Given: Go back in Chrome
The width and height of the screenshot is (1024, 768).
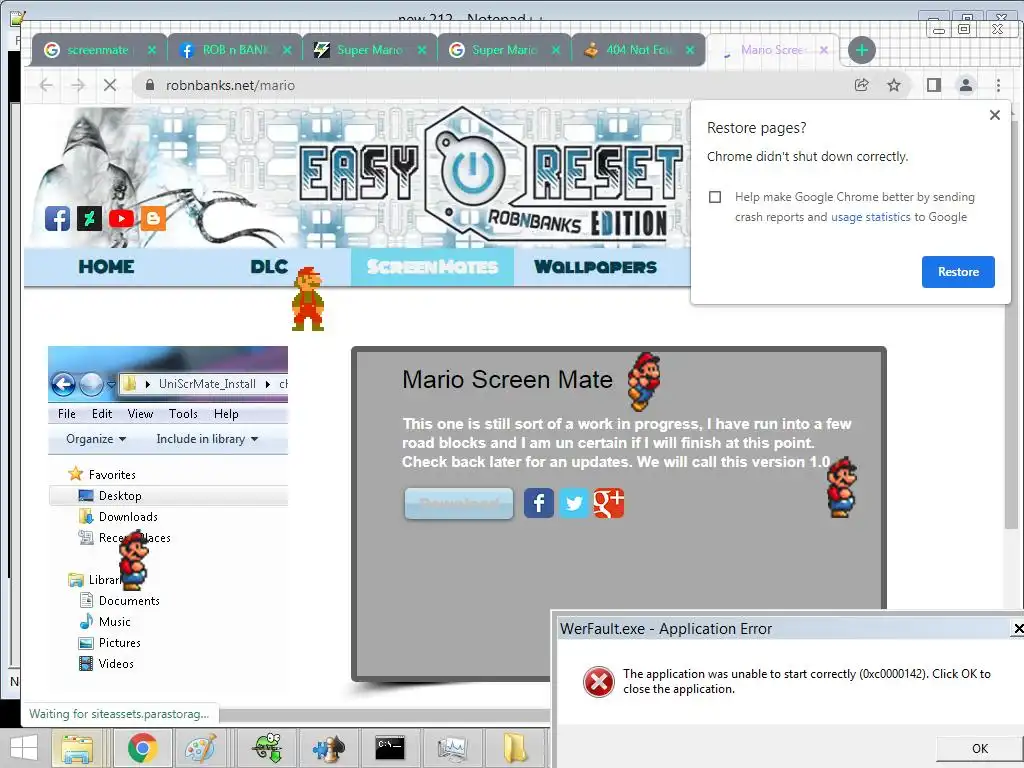Looking at the screenshot, I should point(46,85).
